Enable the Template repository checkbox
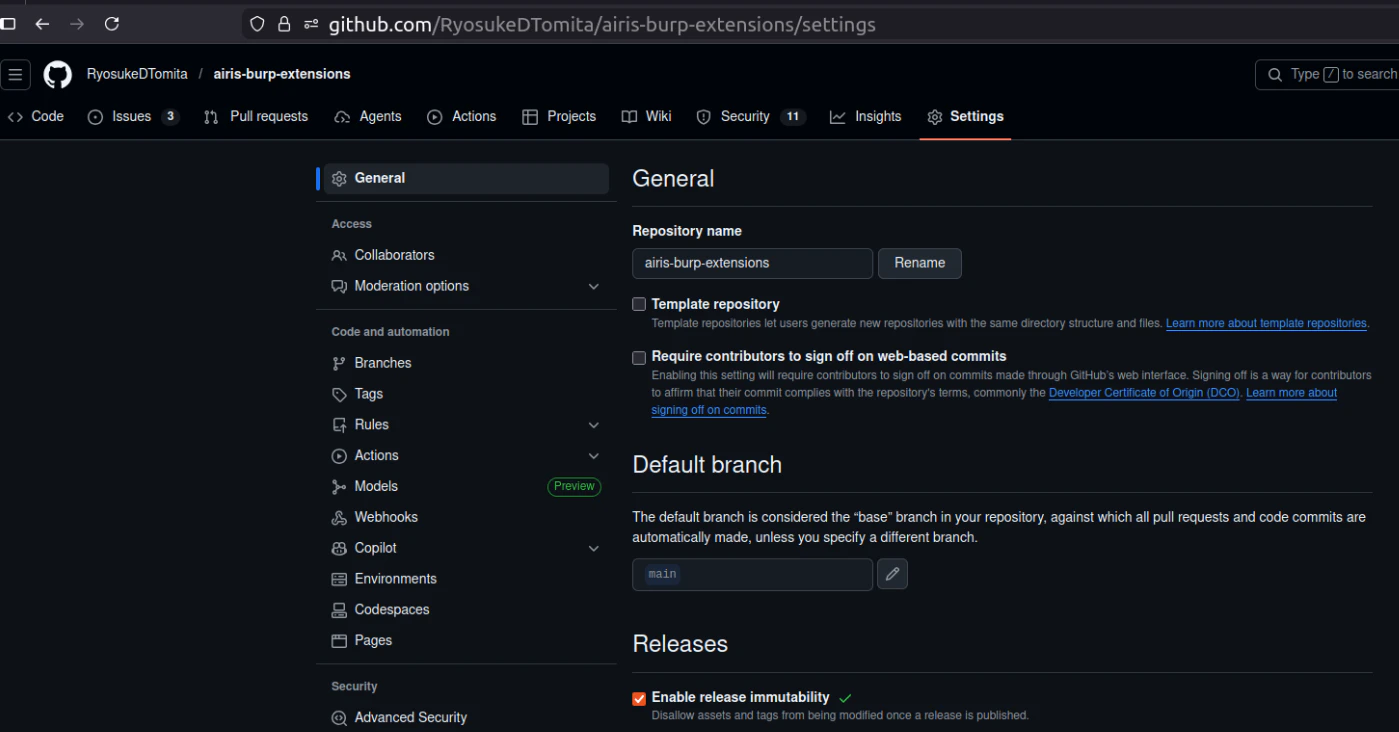This screenshot has width=1399, height=732. pyautogui.click(x=639, y=304)
